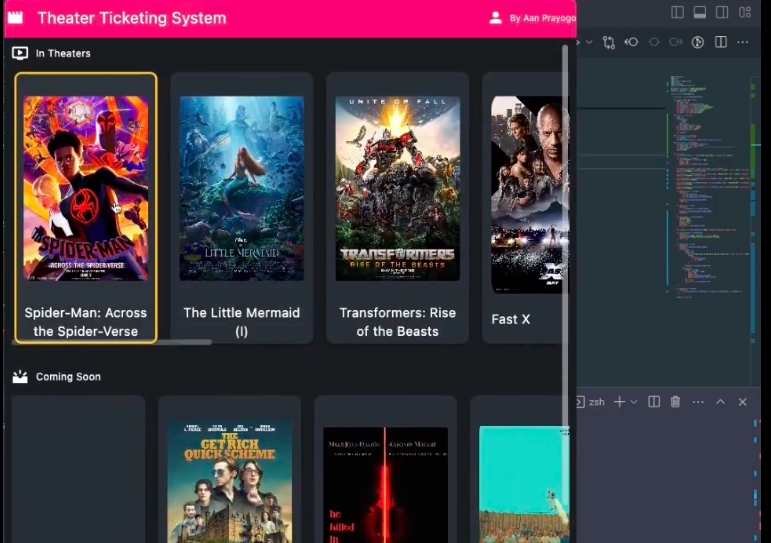Toggle bottom panel layout in VS Code

point(700,12)
